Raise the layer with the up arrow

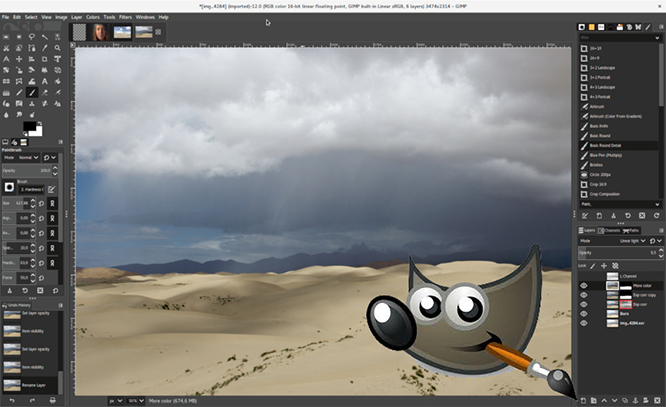[x=604, y=400]
